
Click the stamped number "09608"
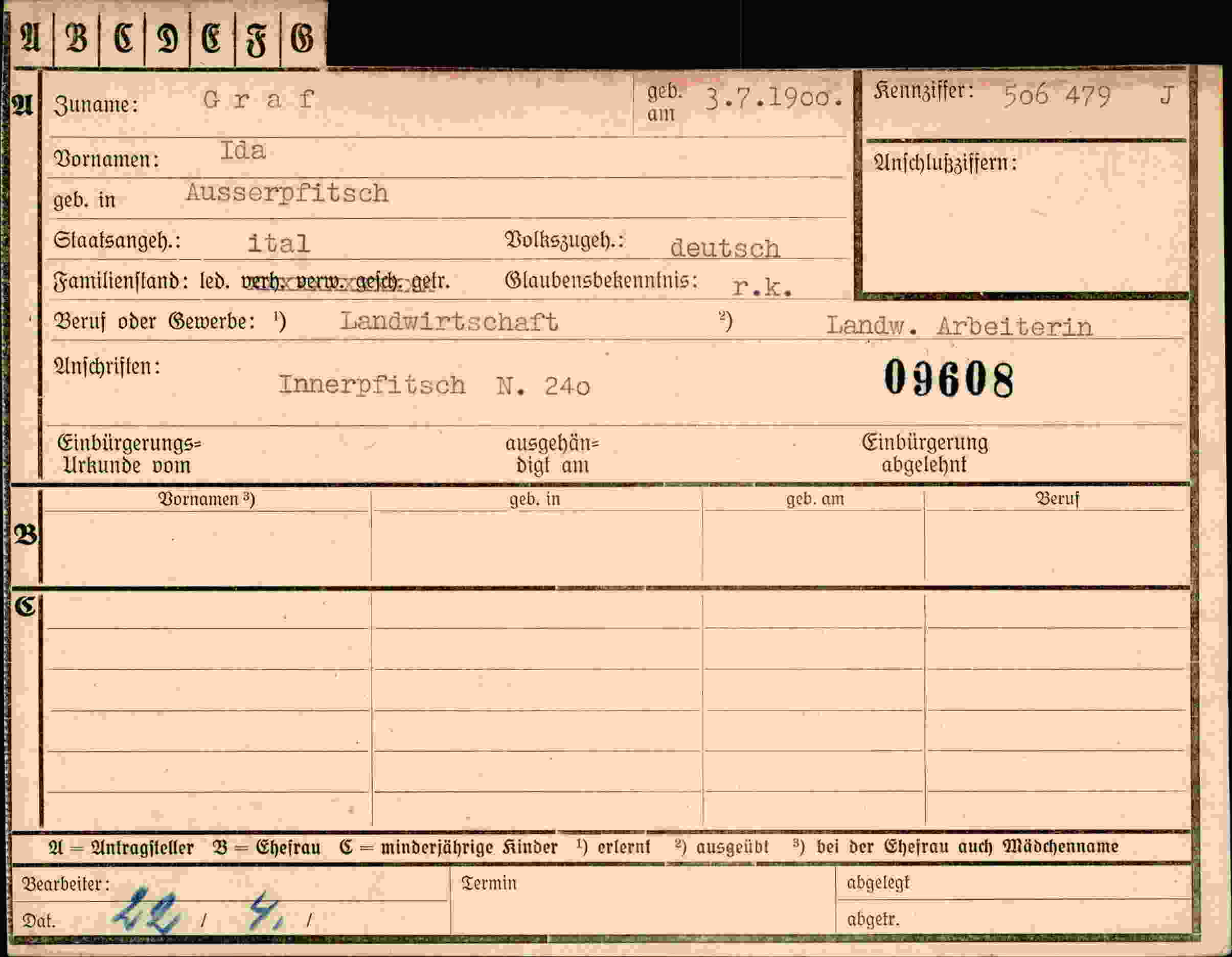click(949, 379)
